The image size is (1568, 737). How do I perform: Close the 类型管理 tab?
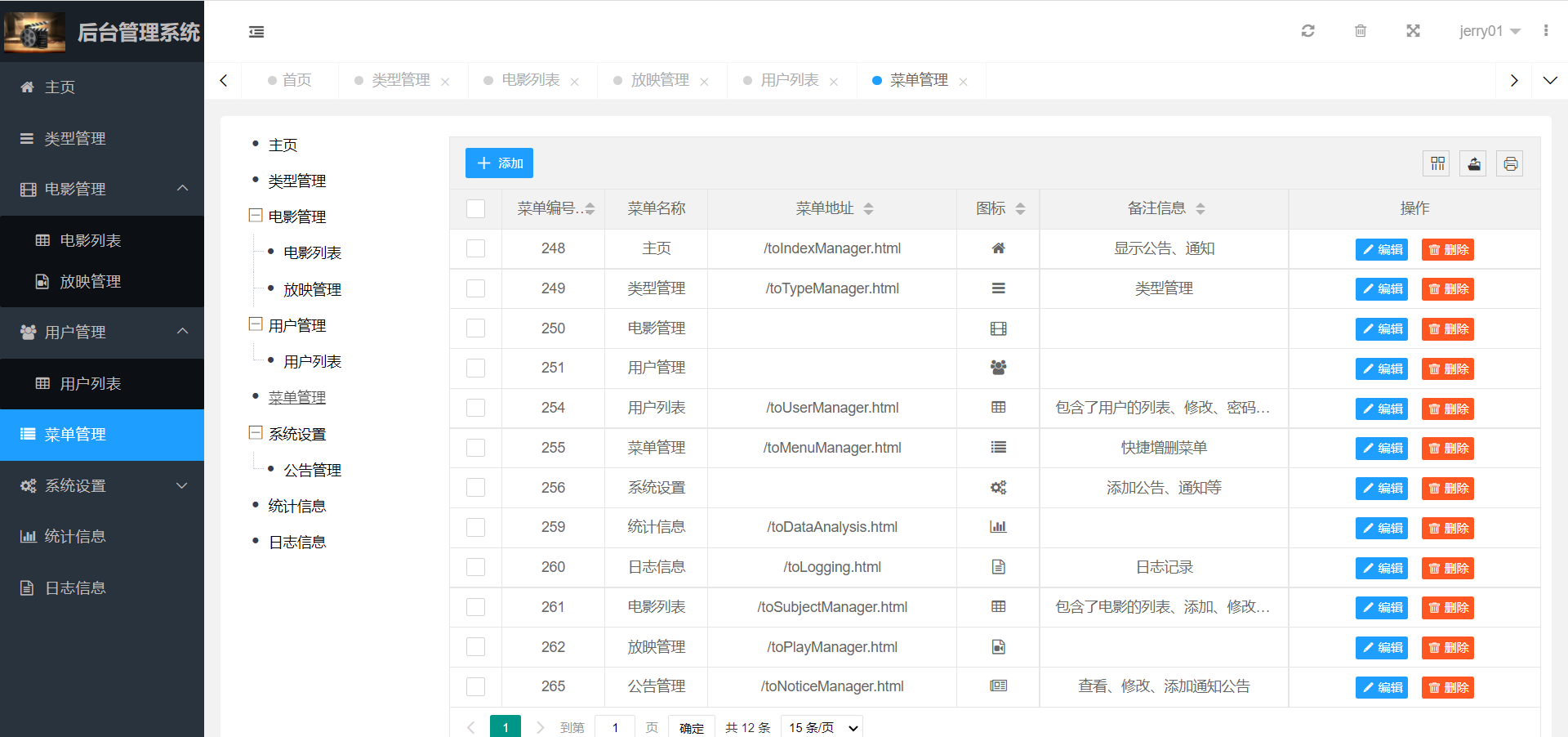click(x=445, y=82)
